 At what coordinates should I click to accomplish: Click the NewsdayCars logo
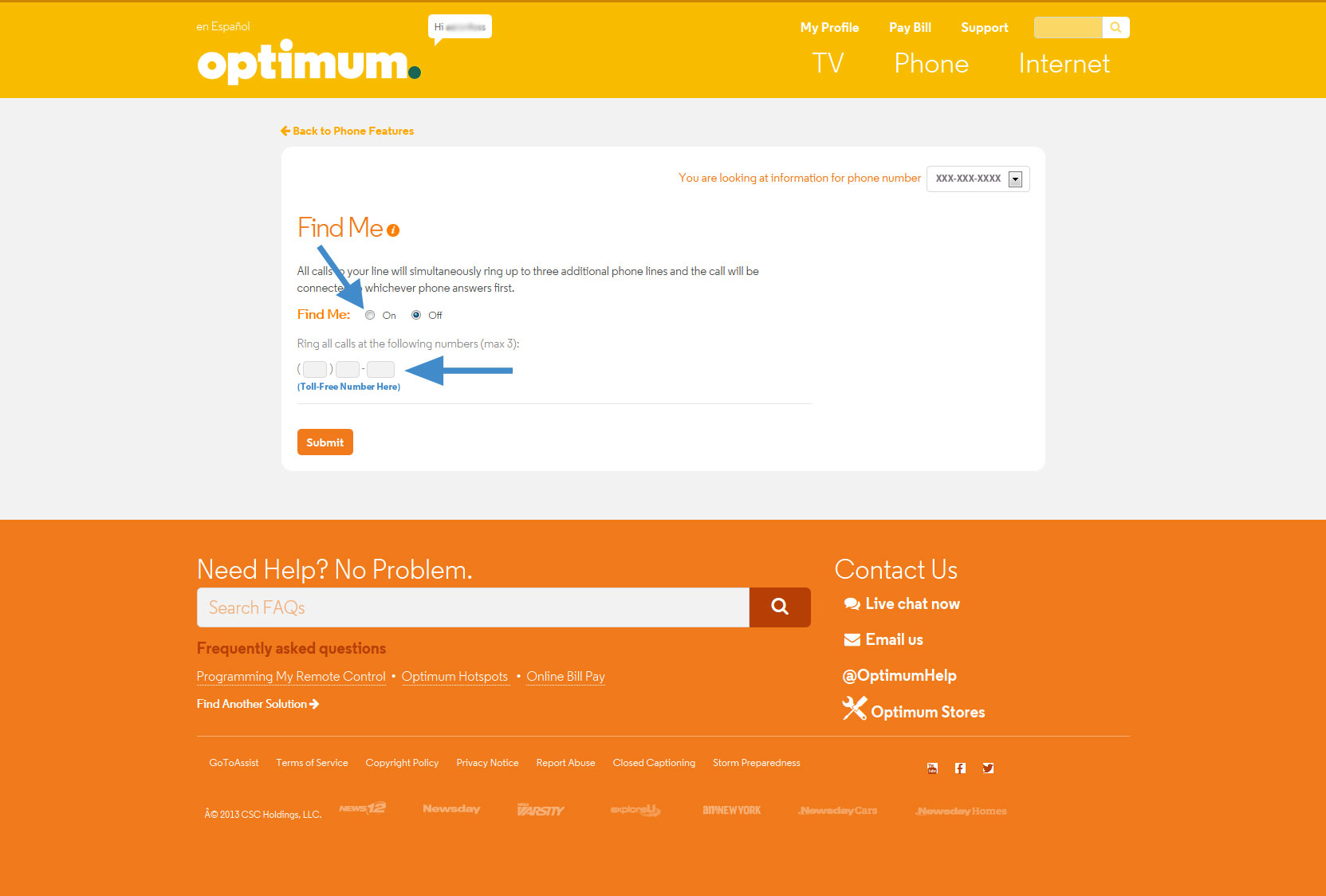pyautogui.click(x=838, y=811)
